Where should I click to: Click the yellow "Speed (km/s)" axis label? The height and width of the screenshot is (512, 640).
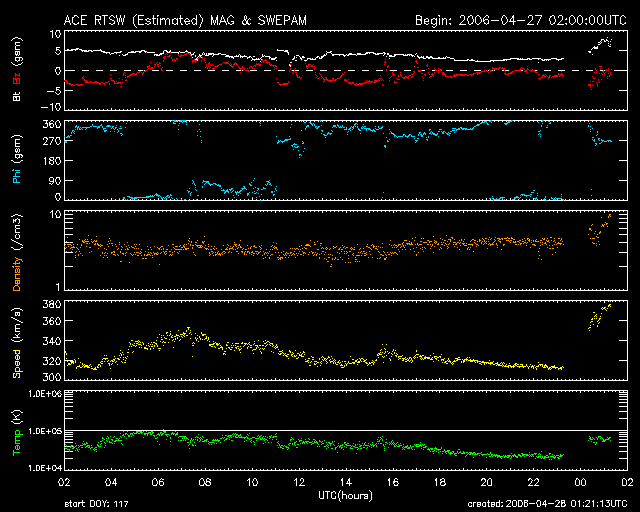tap(17, 343)
